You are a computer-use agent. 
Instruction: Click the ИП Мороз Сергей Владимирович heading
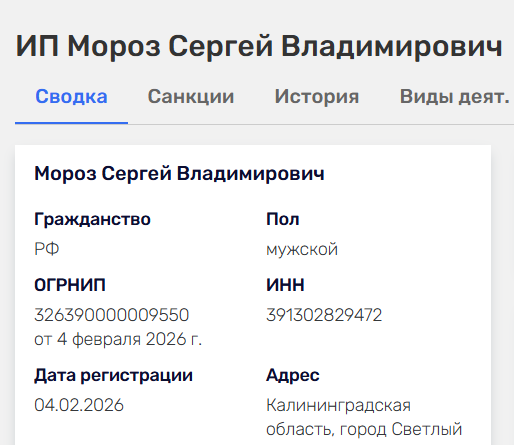pyautogui.click(x=259, y=46)
